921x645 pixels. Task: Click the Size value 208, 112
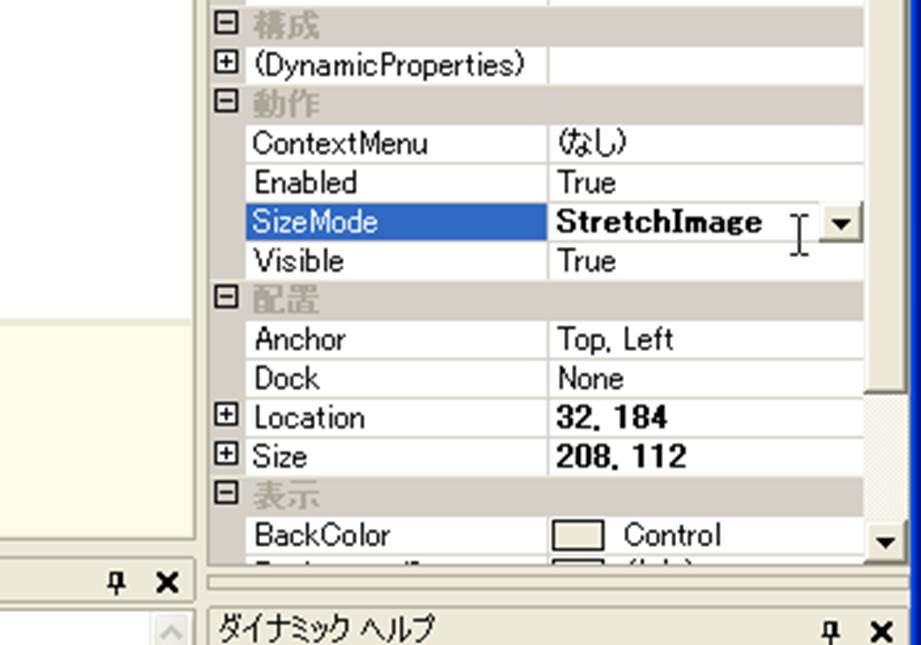click(621, 457)
